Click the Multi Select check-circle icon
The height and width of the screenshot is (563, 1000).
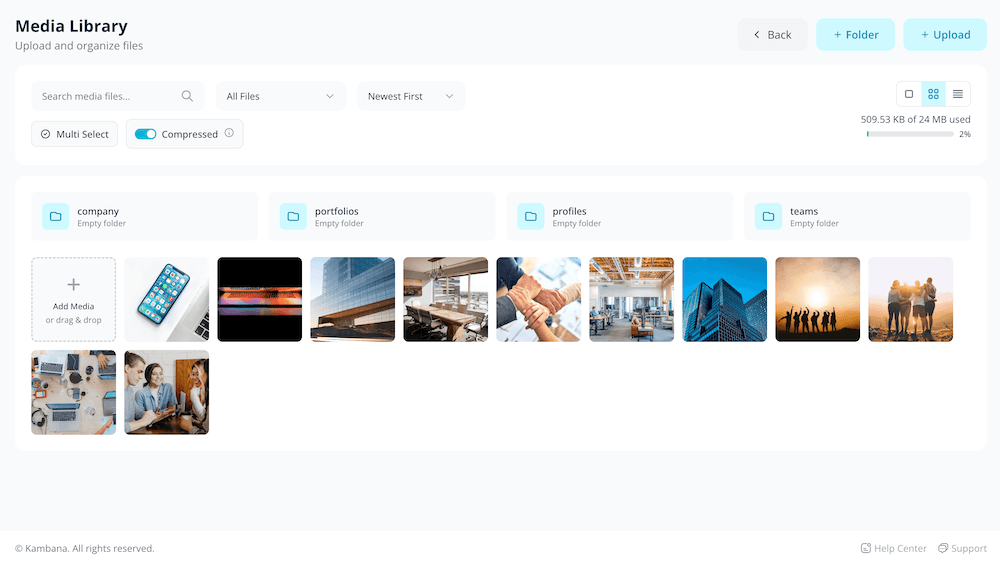pos(45,134)
